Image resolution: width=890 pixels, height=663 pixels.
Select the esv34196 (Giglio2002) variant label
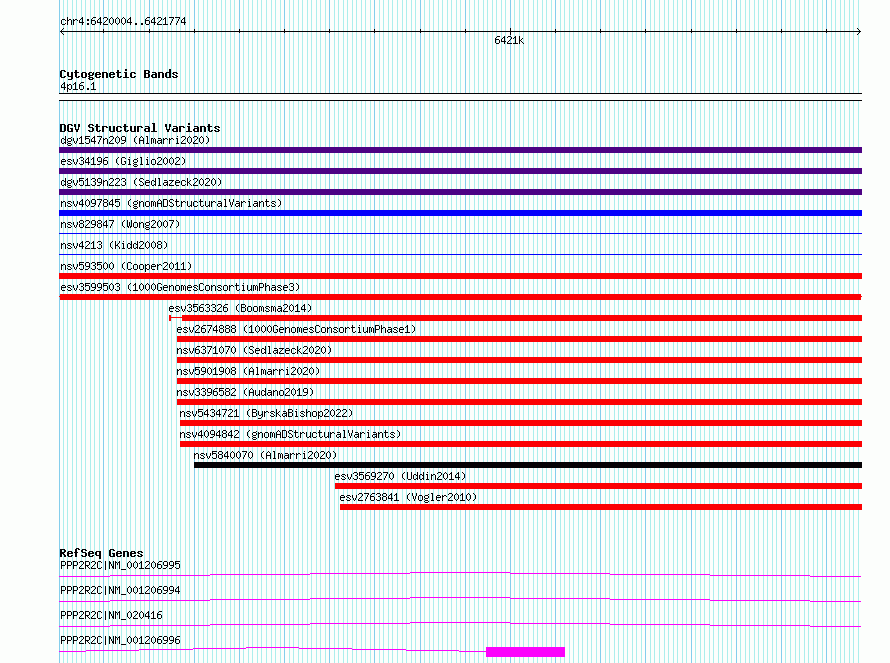pos(123,161)
